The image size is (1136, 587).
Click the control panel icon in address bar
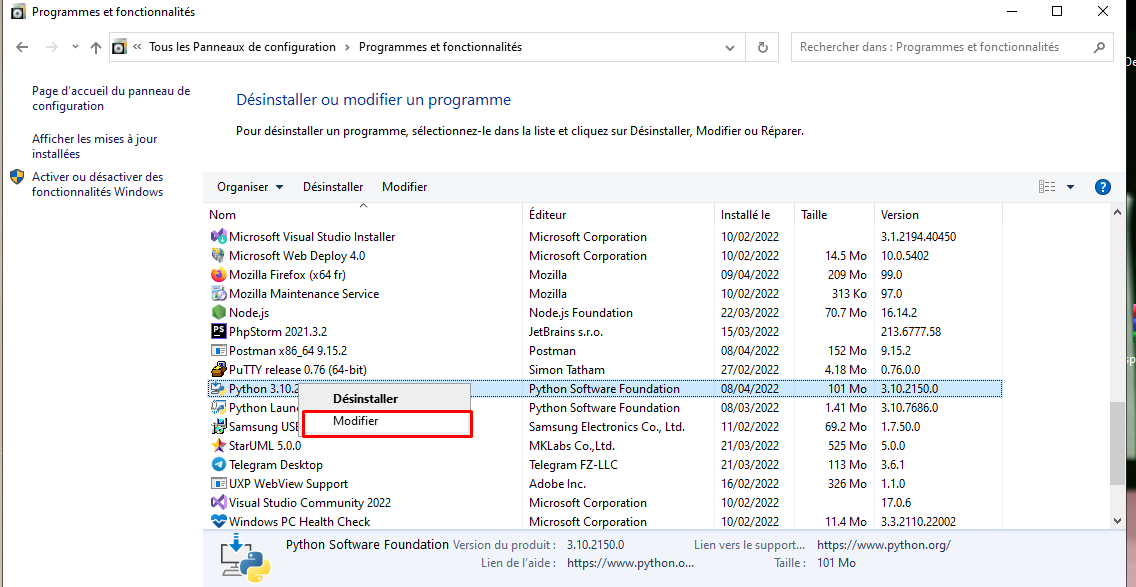[120, 47]
